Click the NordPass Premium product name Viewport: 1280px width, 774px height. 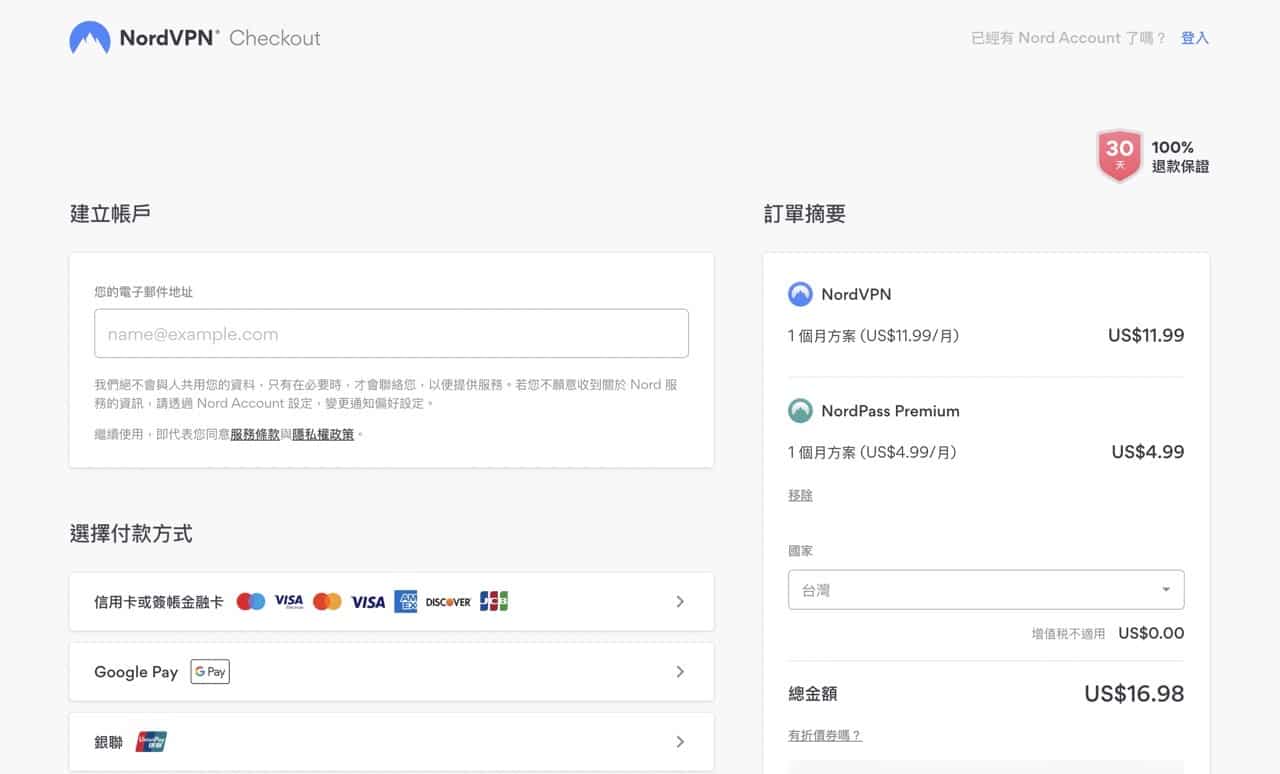point(890,411)
